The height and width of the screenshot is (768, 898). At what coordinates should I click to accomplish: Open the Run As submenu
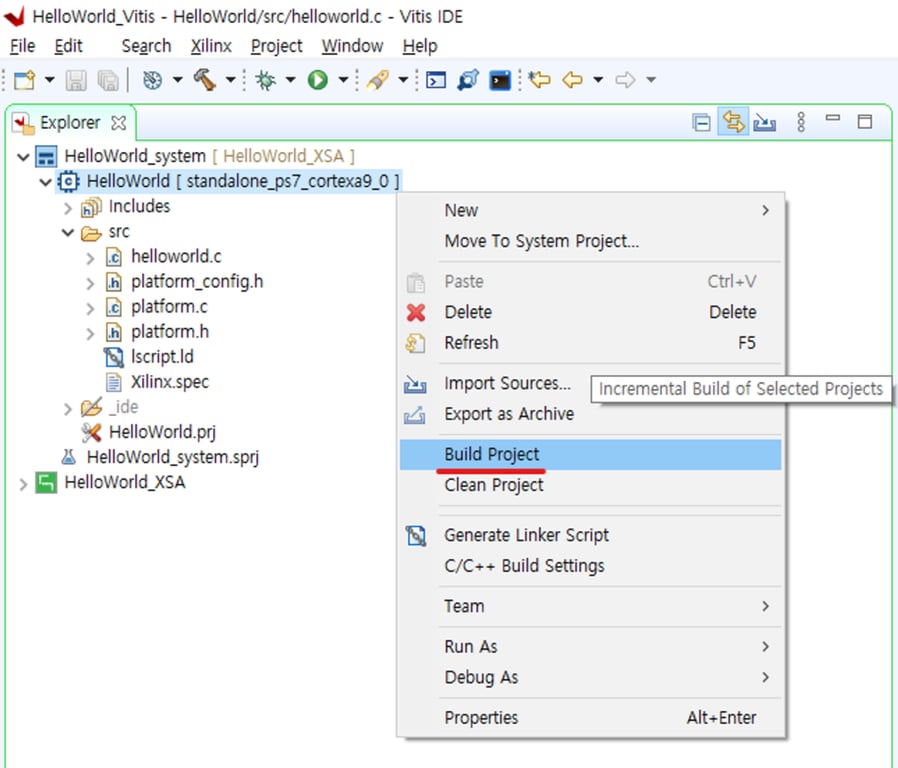click(590, 647)
